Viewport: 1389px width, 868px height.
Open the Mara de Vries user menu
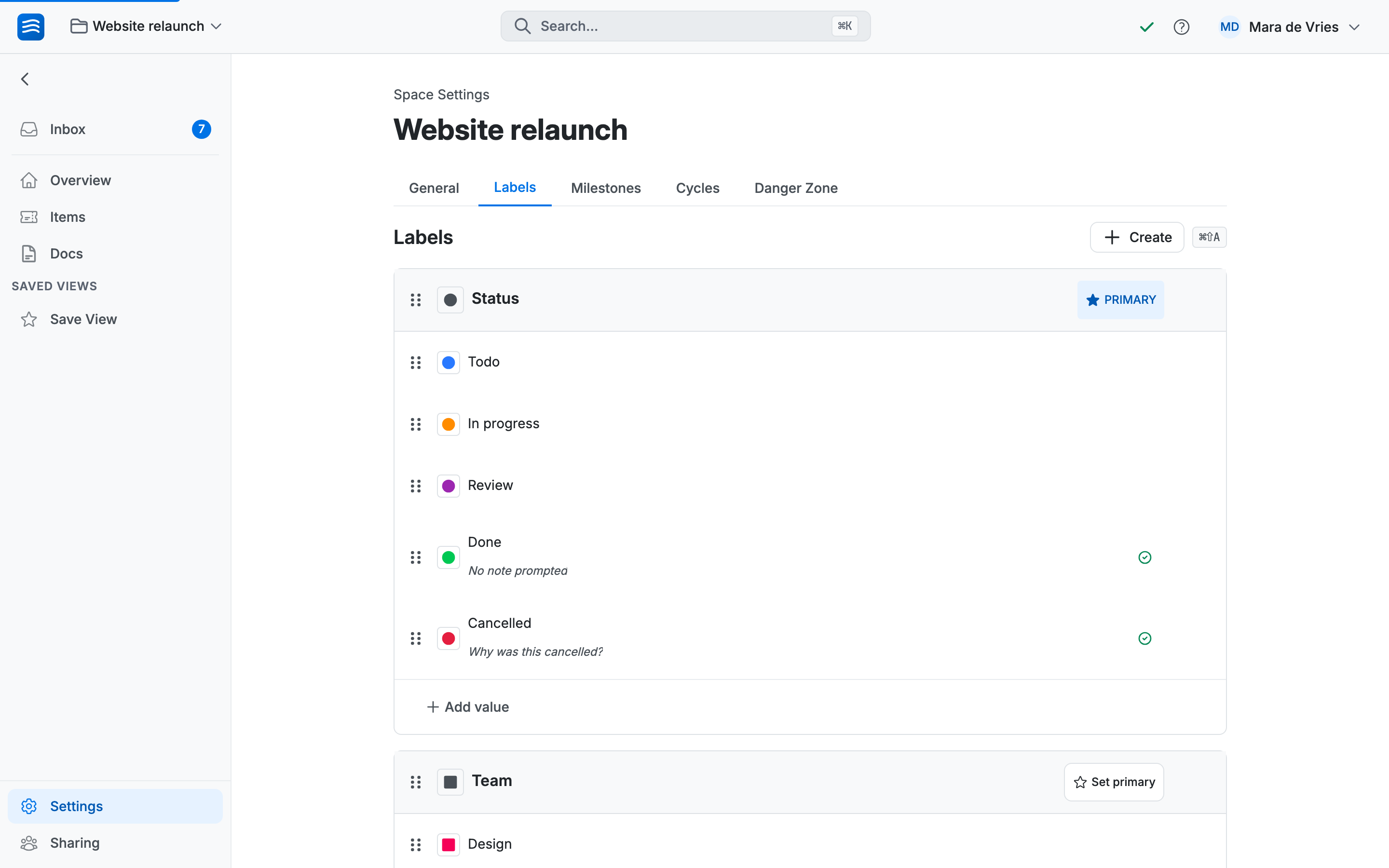1289,27
